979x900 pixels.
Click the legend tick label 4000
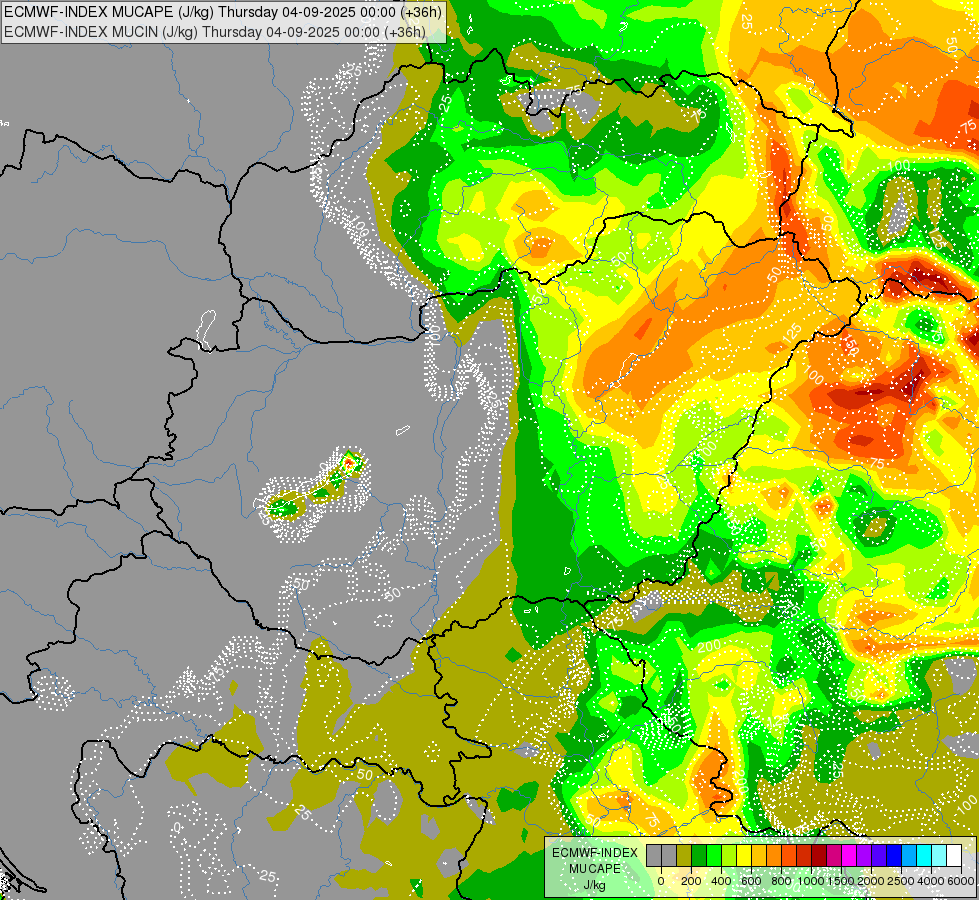coord(931,881)
